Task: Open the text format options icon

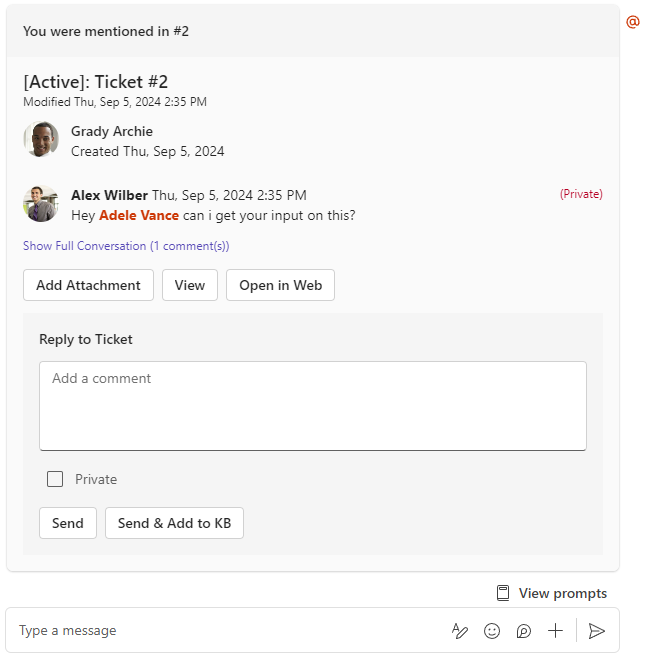Action: (x=460, y=631)
